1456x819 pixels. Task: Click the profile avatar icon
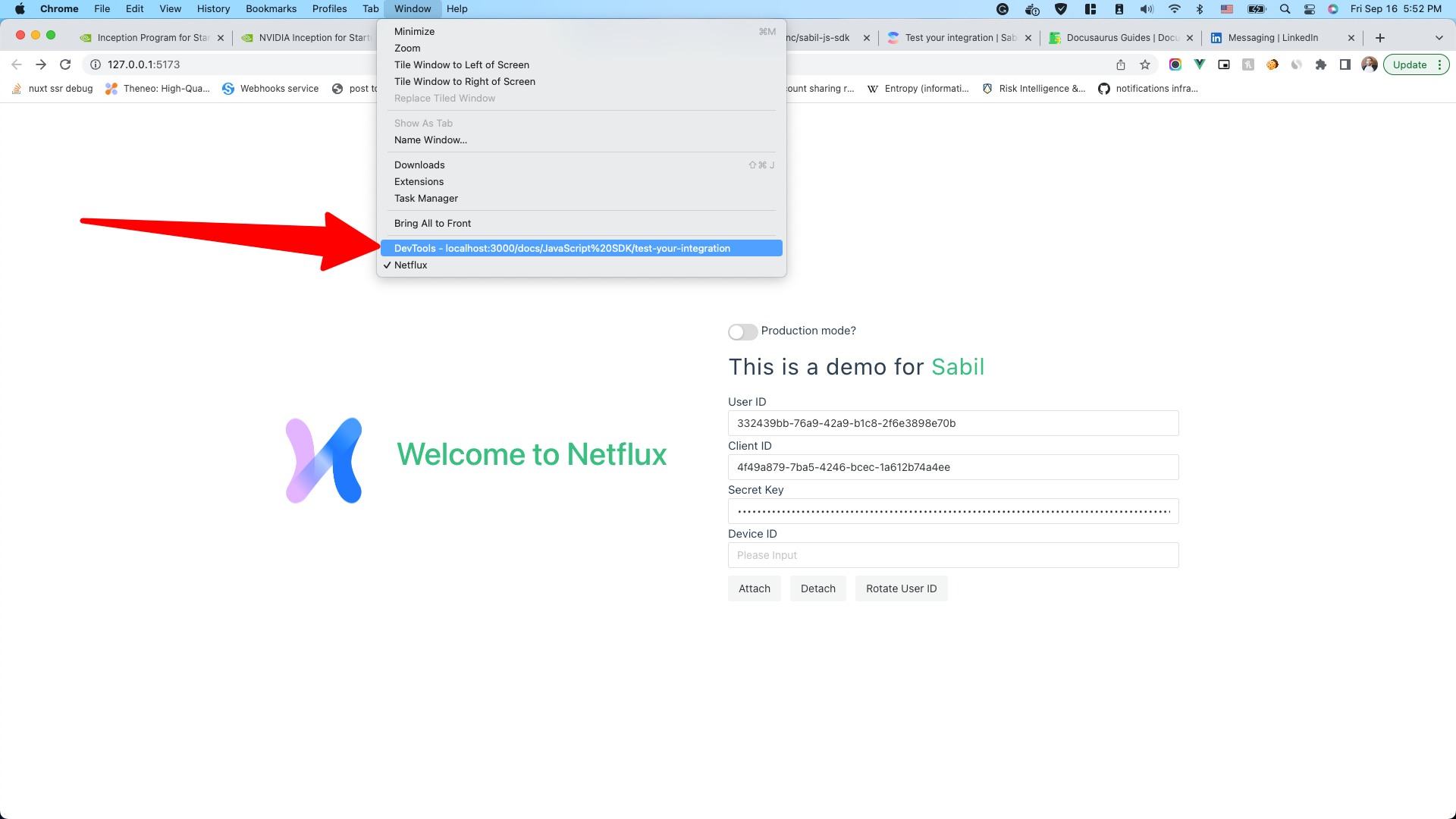(1370, 64)
